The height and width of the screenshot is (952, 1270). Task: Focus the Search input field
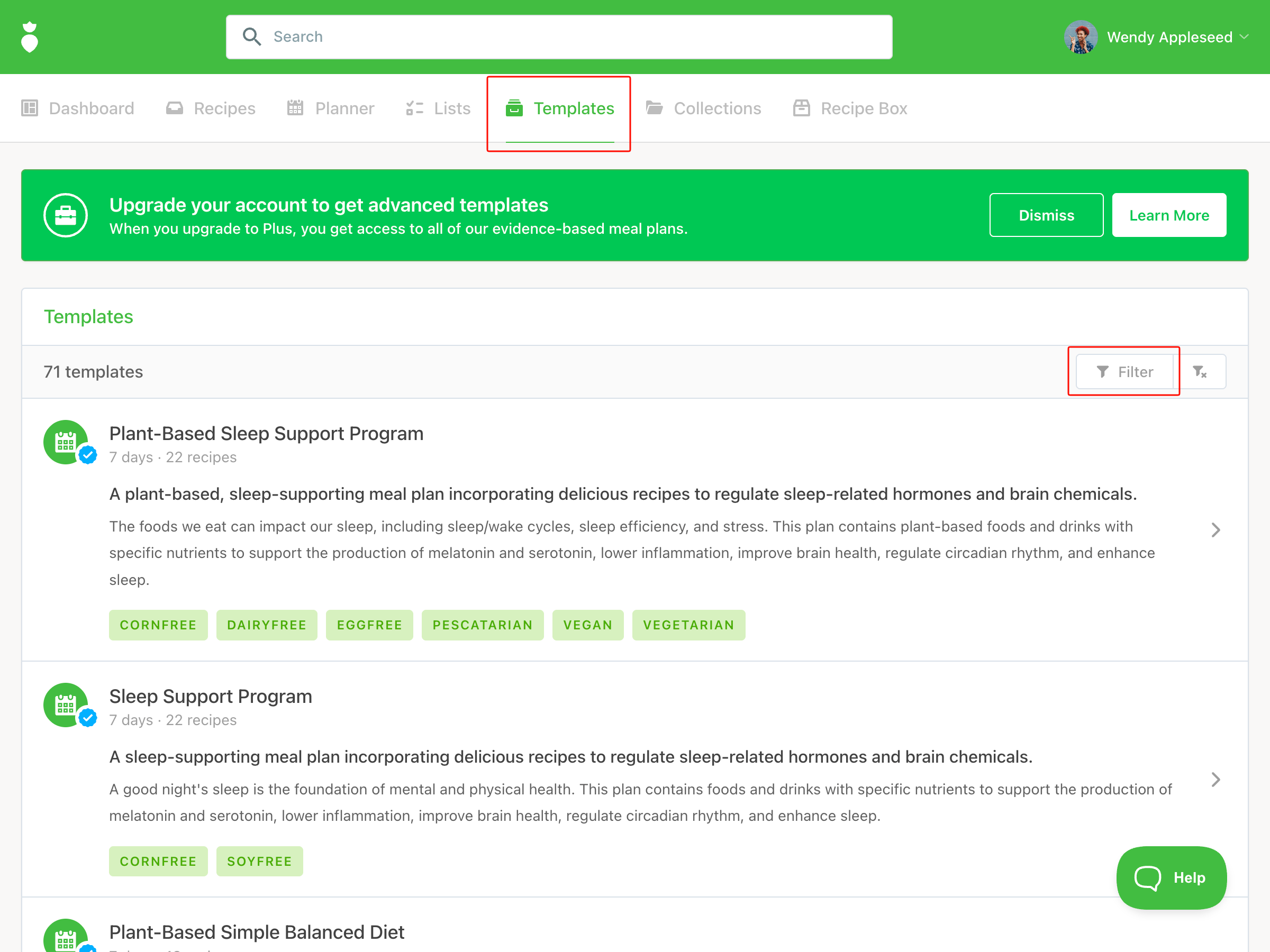point(574,36)
